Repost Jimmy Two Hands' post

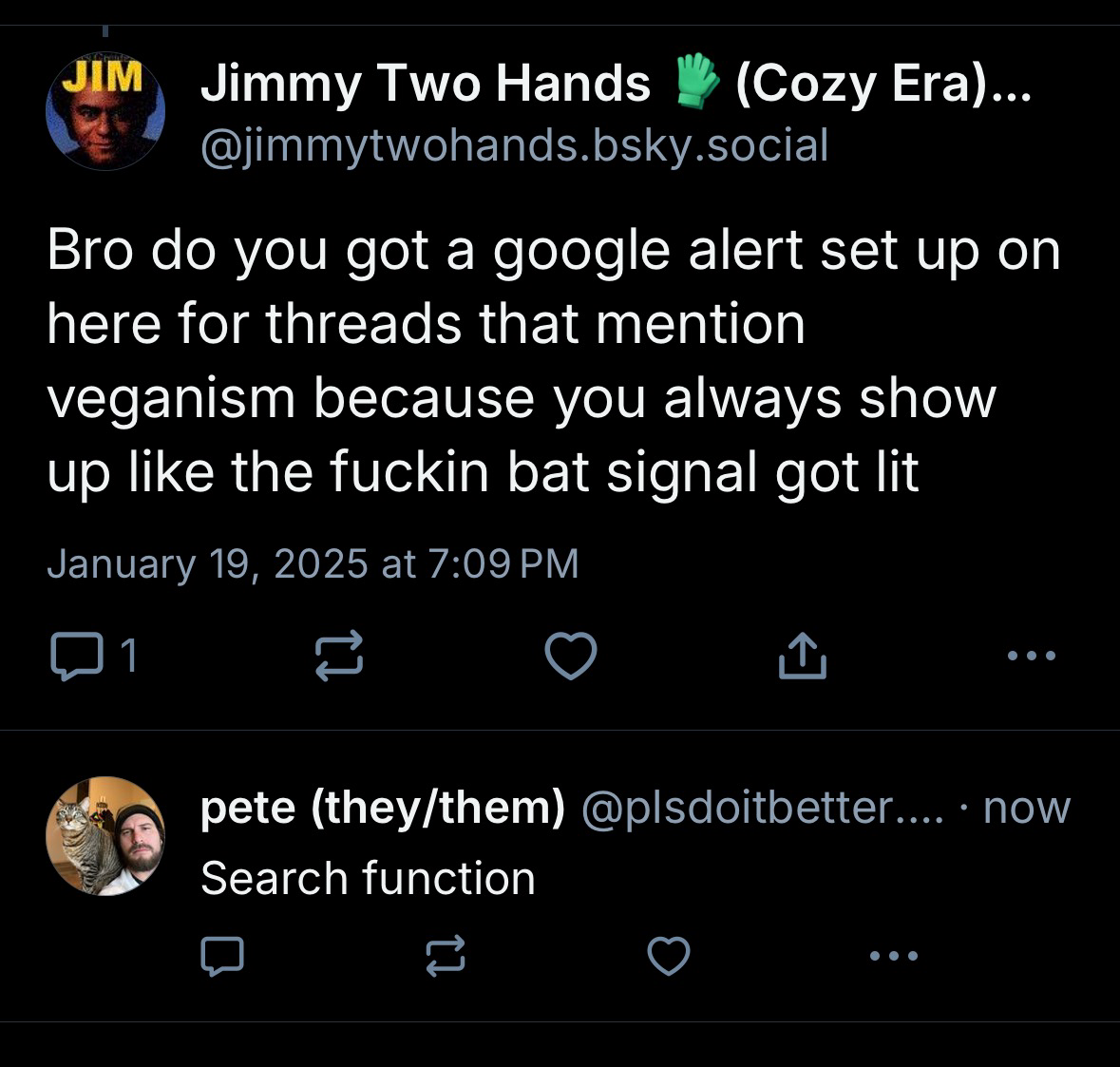click(339, 657)
